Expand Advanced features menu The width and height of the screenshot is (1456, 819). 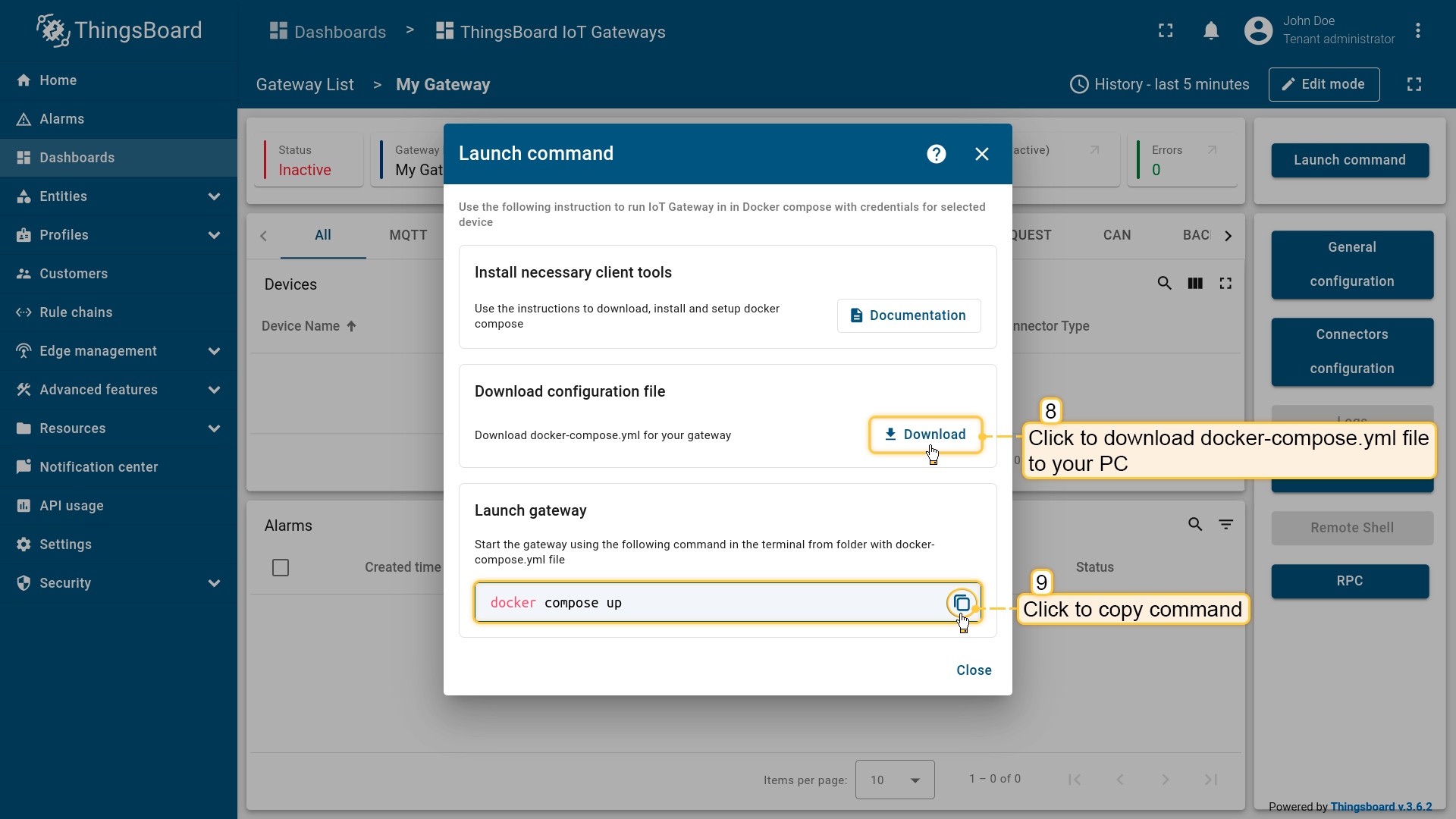pyautogui.click(x=118, y=390)
